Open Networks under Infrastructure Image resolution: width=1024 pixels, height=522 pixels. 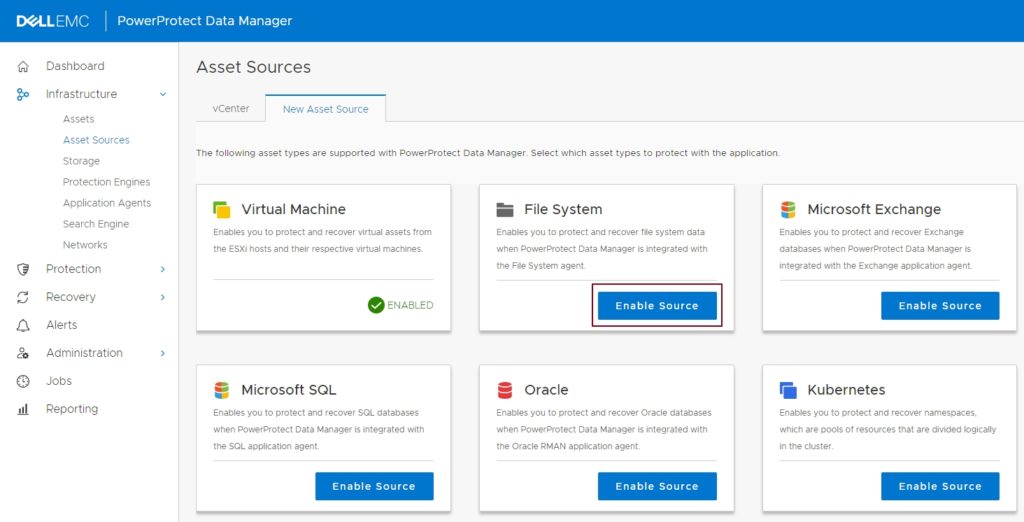tap(85, 244)
